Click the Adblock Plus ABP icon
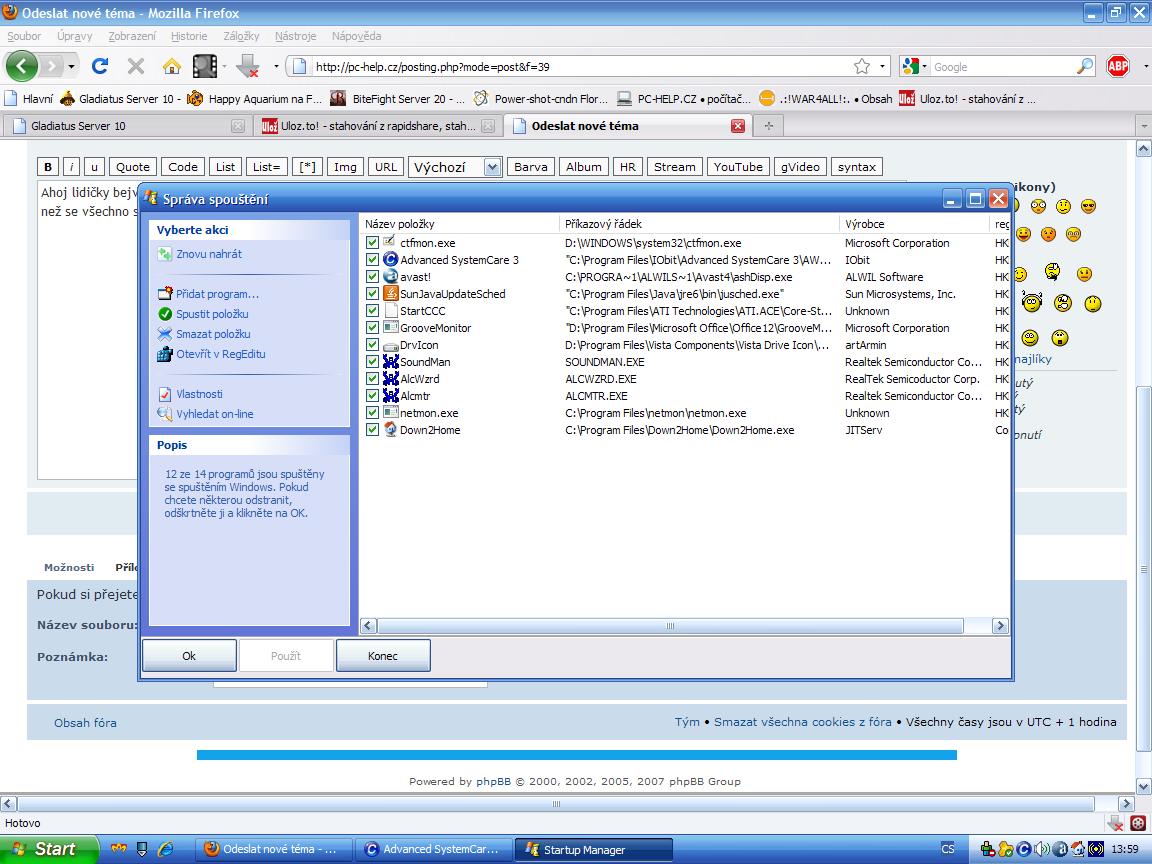 1118,66
